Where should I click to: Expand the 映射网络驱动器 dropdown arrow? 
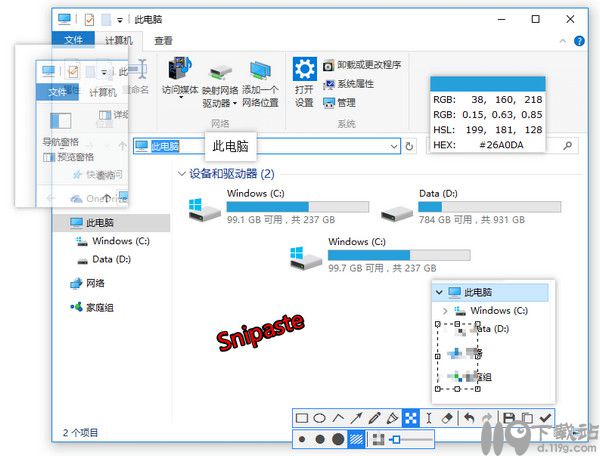click(x=235, y=103)
